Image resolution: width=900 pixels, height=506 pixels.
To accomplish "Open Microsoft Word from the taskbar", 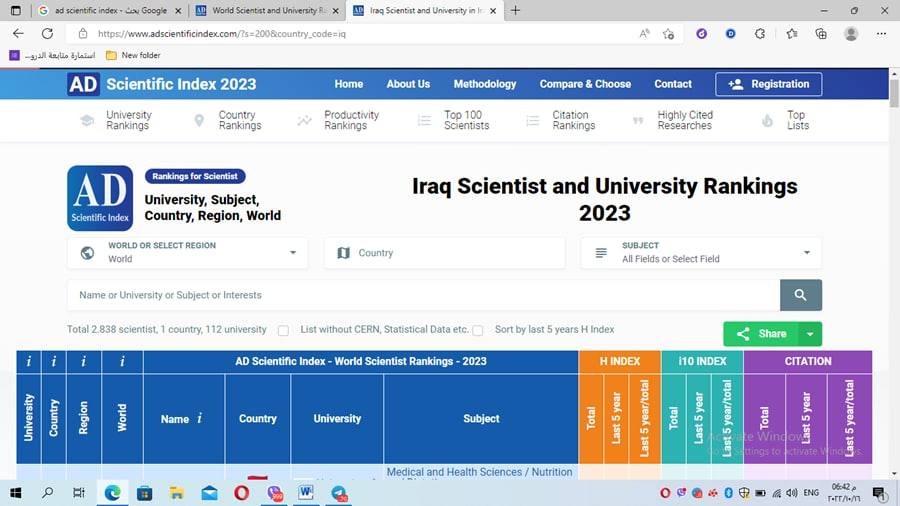I will 305,493.
